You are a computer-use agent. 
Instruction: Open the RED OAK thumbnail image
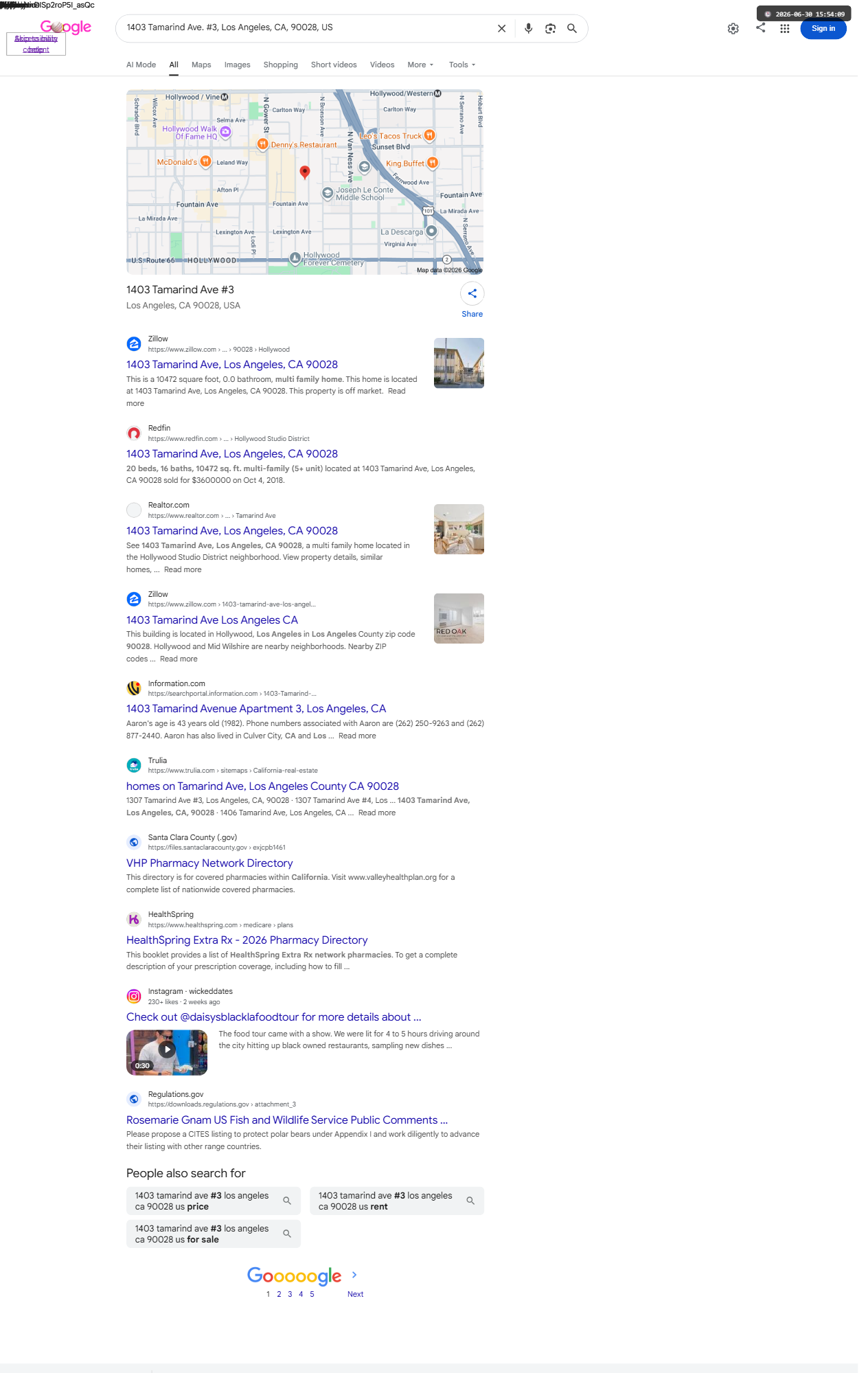(x=459, y=618)
